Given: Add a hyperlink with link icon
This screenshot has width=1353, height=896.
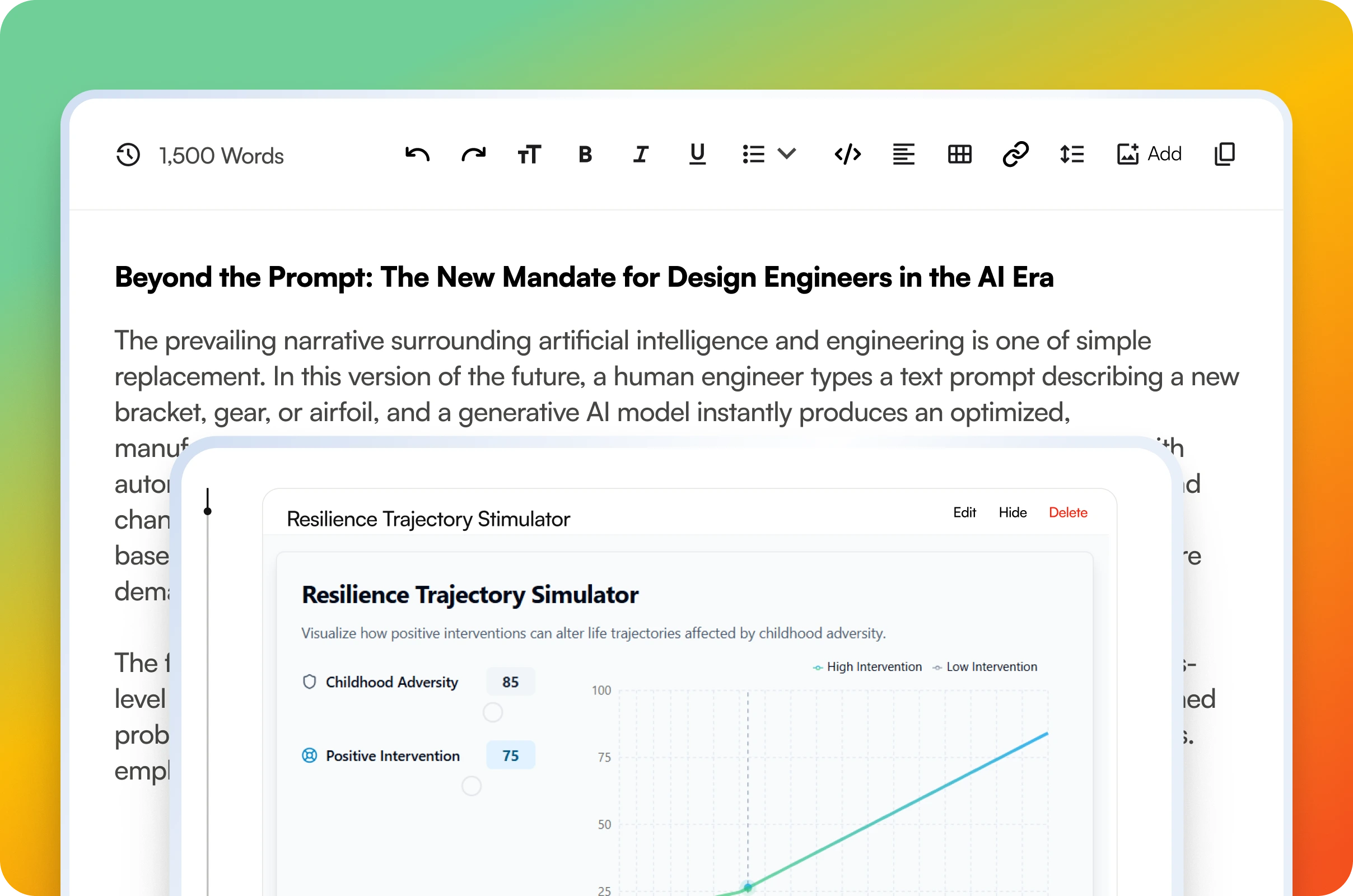Looking at the screenshot, I should [x=1015, y=155].
